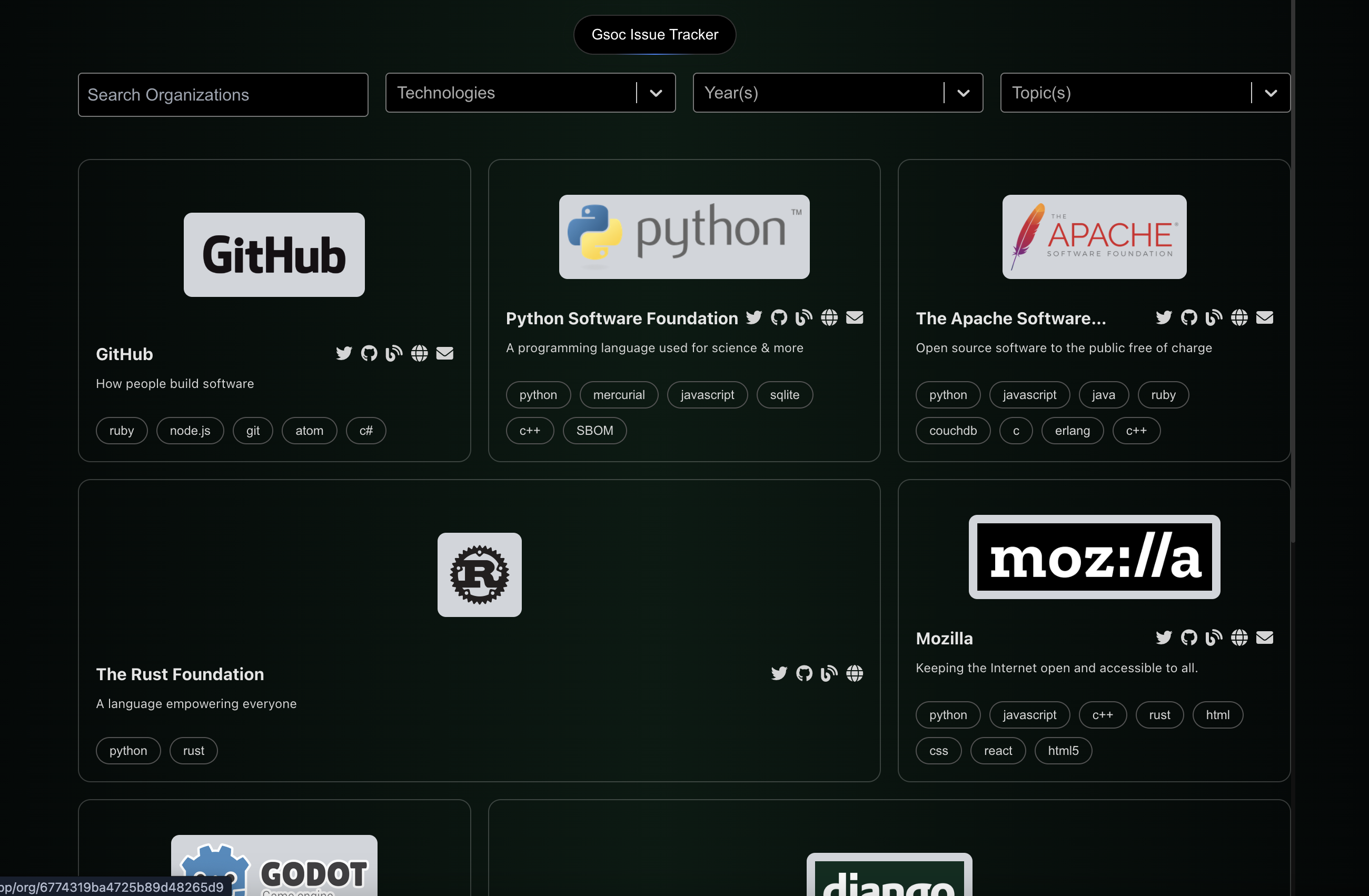
Task: Open Apache Software Foundation GitHub icon
Action: click(x=1189, y=317)
